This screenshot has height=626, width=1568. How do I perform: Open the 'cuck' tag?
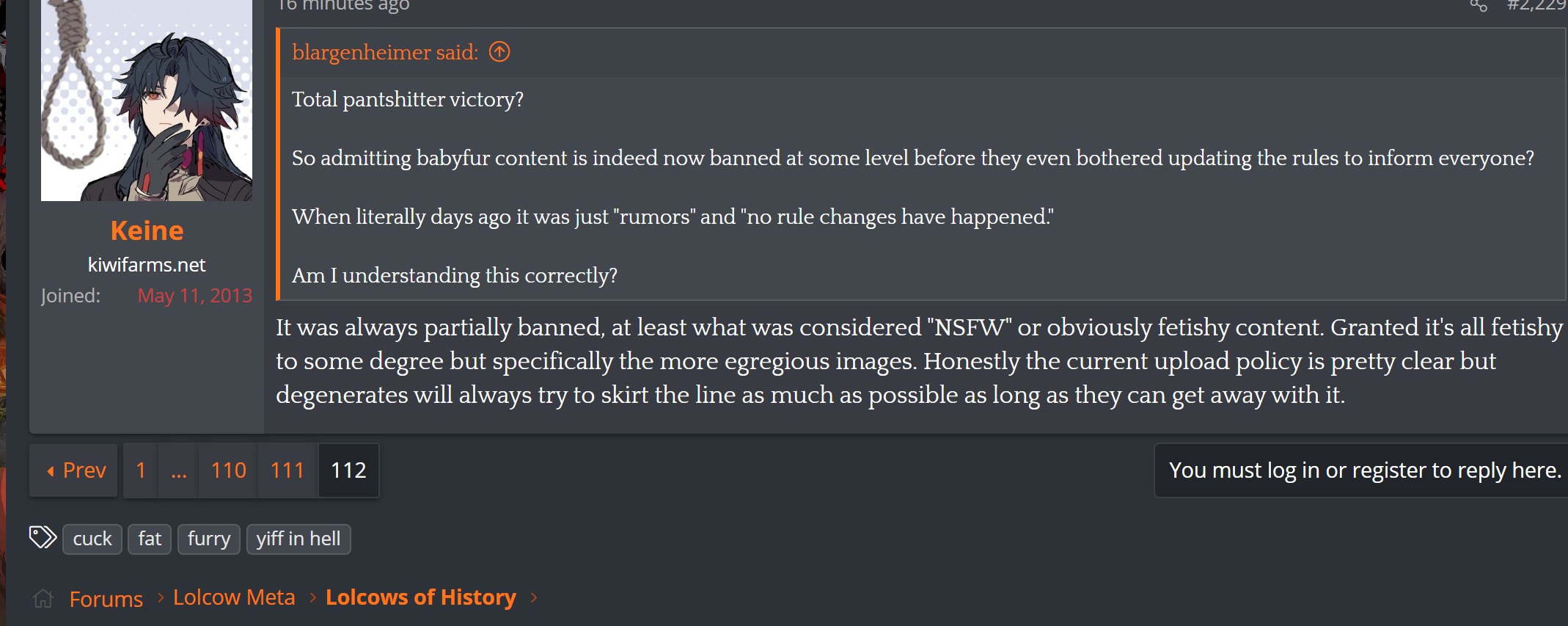tap(92, 539)
